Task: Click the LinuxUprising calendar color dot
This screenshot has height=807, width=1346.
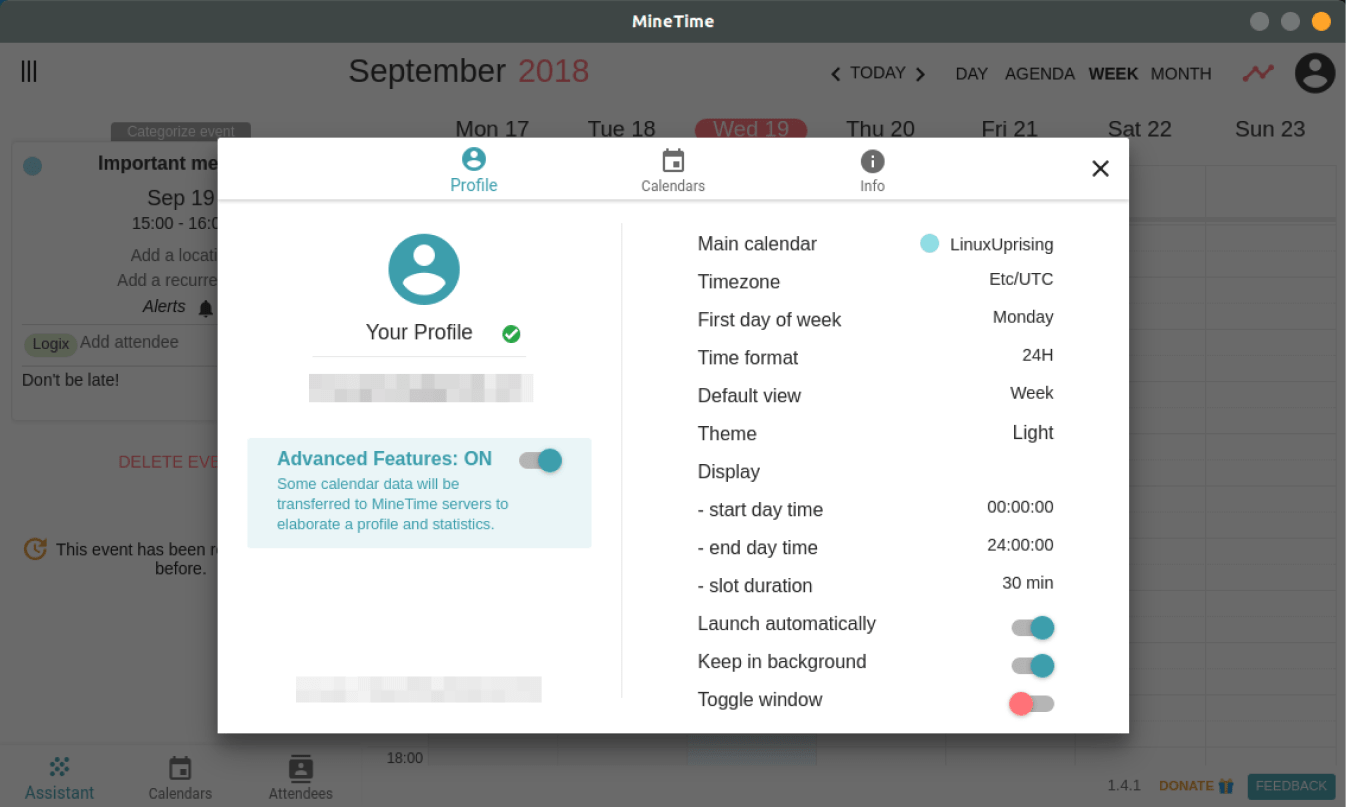Action: (x=929, y=243)
